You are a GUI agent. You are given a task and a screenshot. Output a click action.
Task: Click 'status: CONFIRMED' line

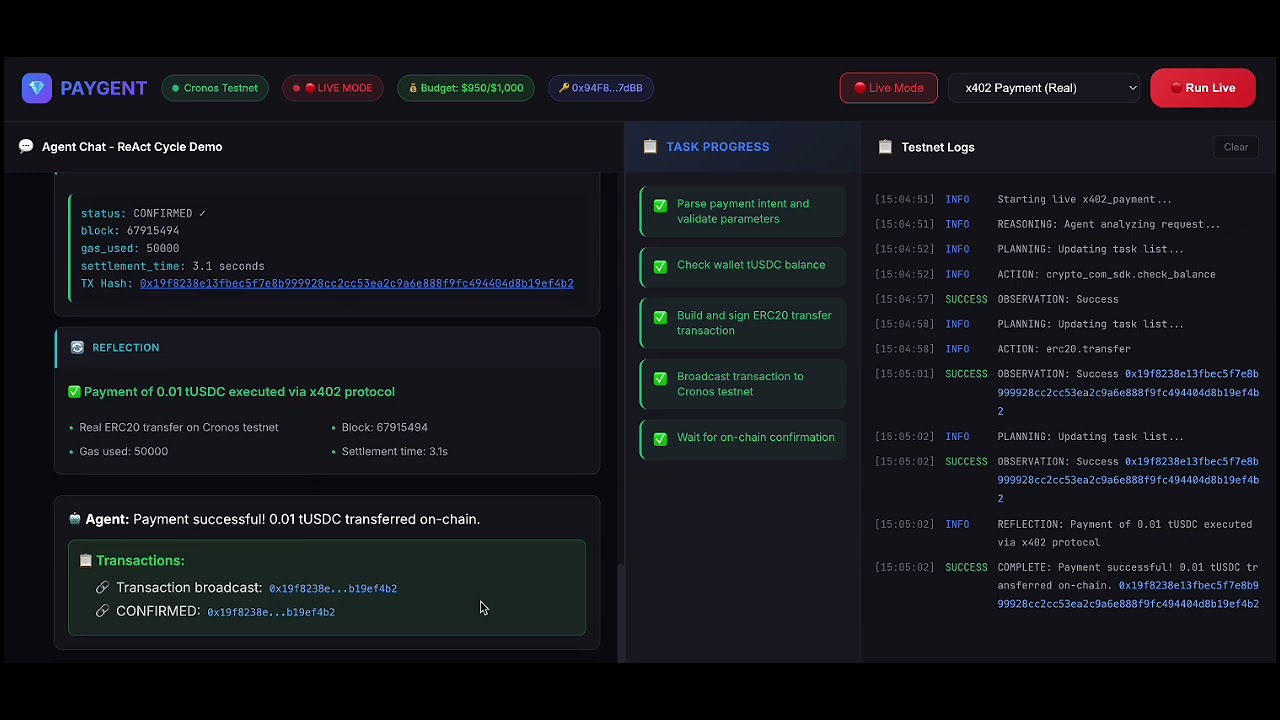[x=143, y=214]
